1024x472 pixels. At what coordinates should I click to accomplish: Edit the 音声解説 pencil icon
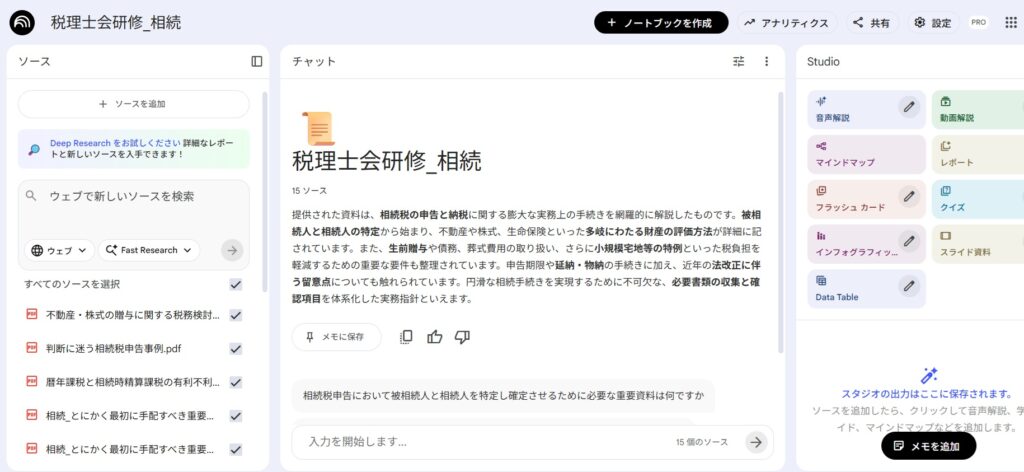[909, 106]
